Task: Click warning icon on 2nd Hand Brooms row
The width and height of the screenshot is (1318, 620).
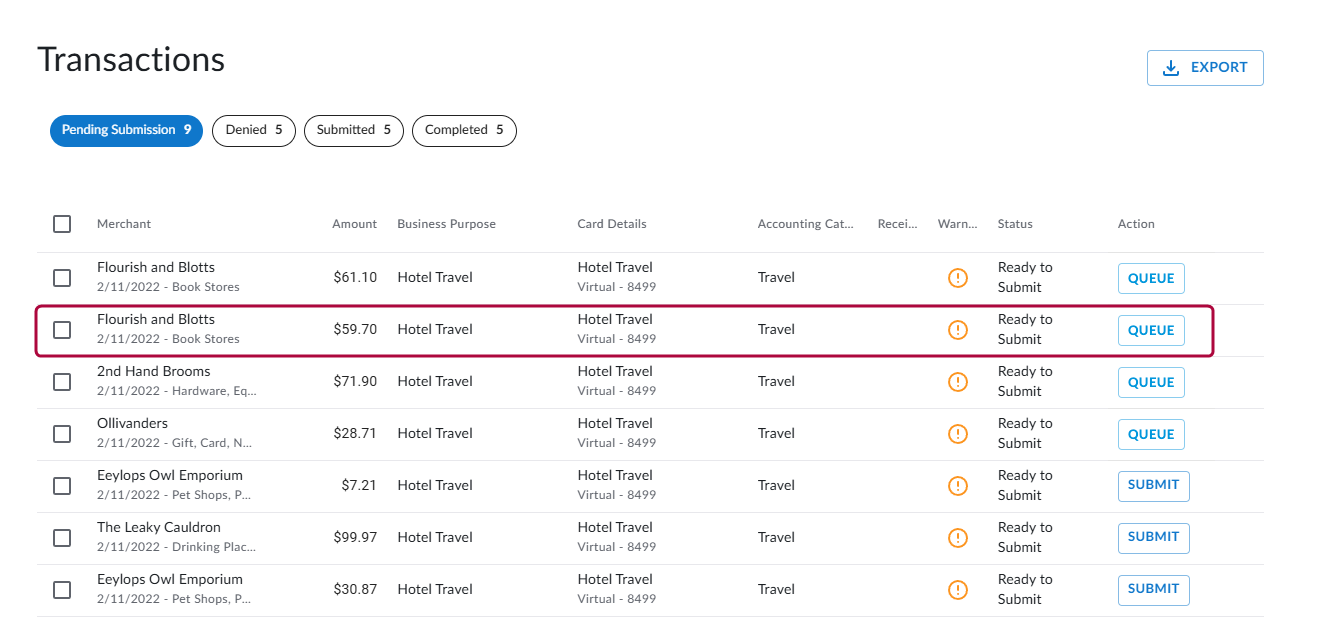Action: click(957, 382)
